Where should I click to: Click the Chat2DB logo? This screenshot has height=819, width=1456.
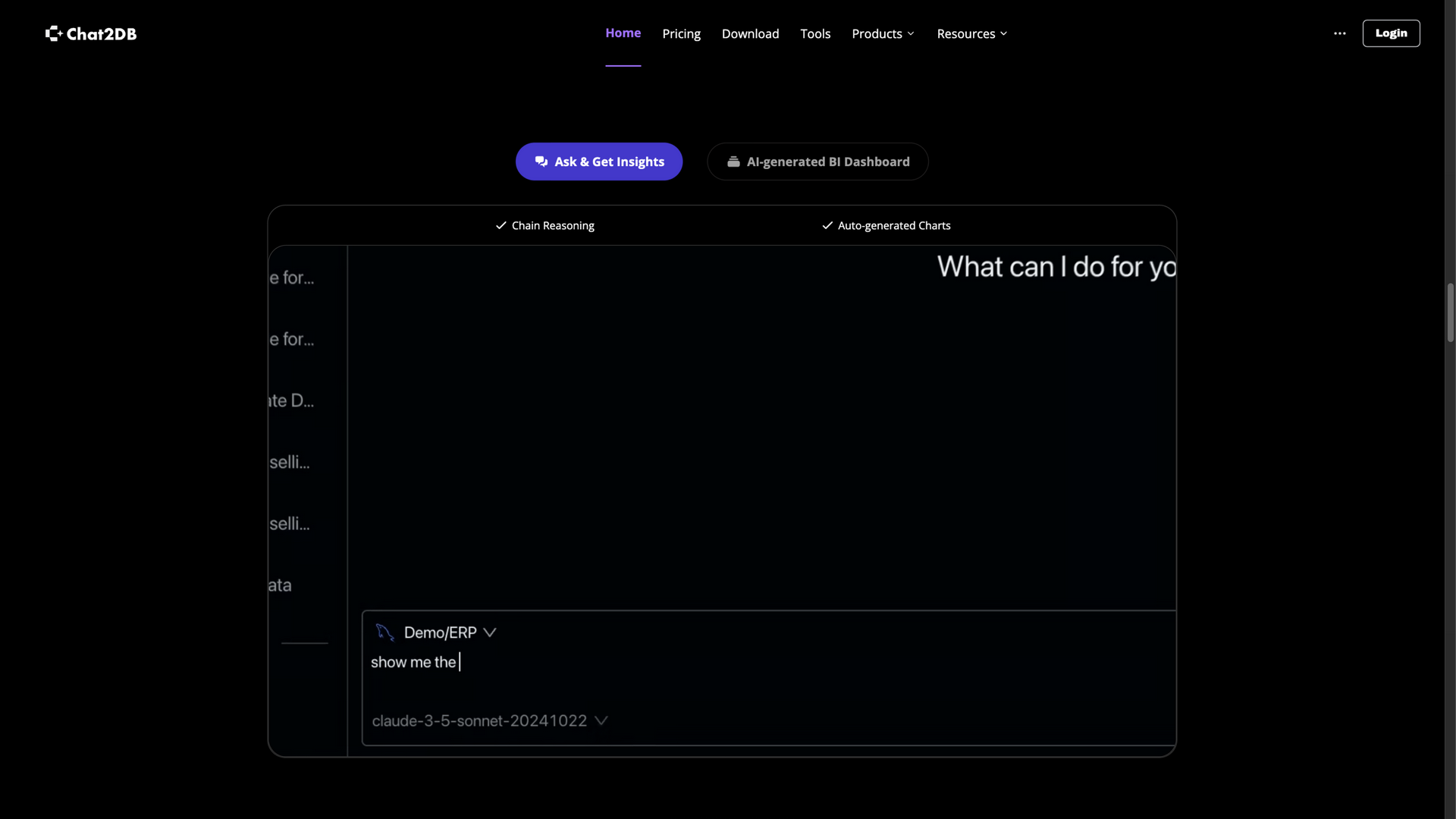tap(91, 33)
